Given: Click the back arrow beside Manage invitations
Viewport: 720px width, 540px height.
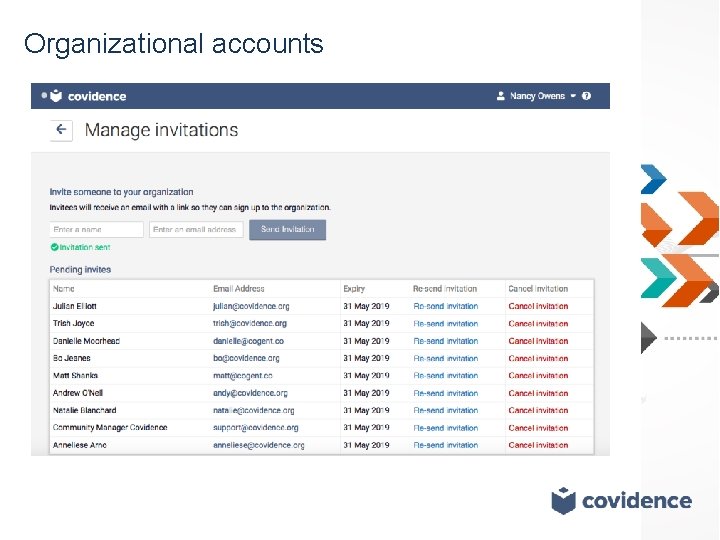Looking at the screenshot, I should point(61,130).
